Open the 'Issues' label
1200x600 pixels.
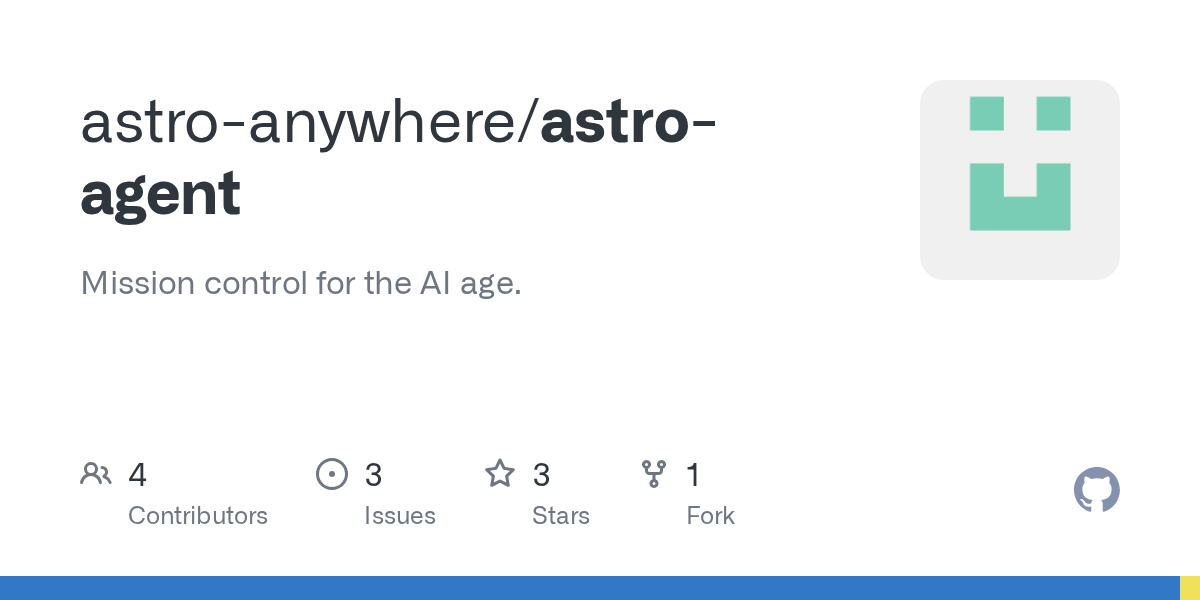(x=400, y=516)
